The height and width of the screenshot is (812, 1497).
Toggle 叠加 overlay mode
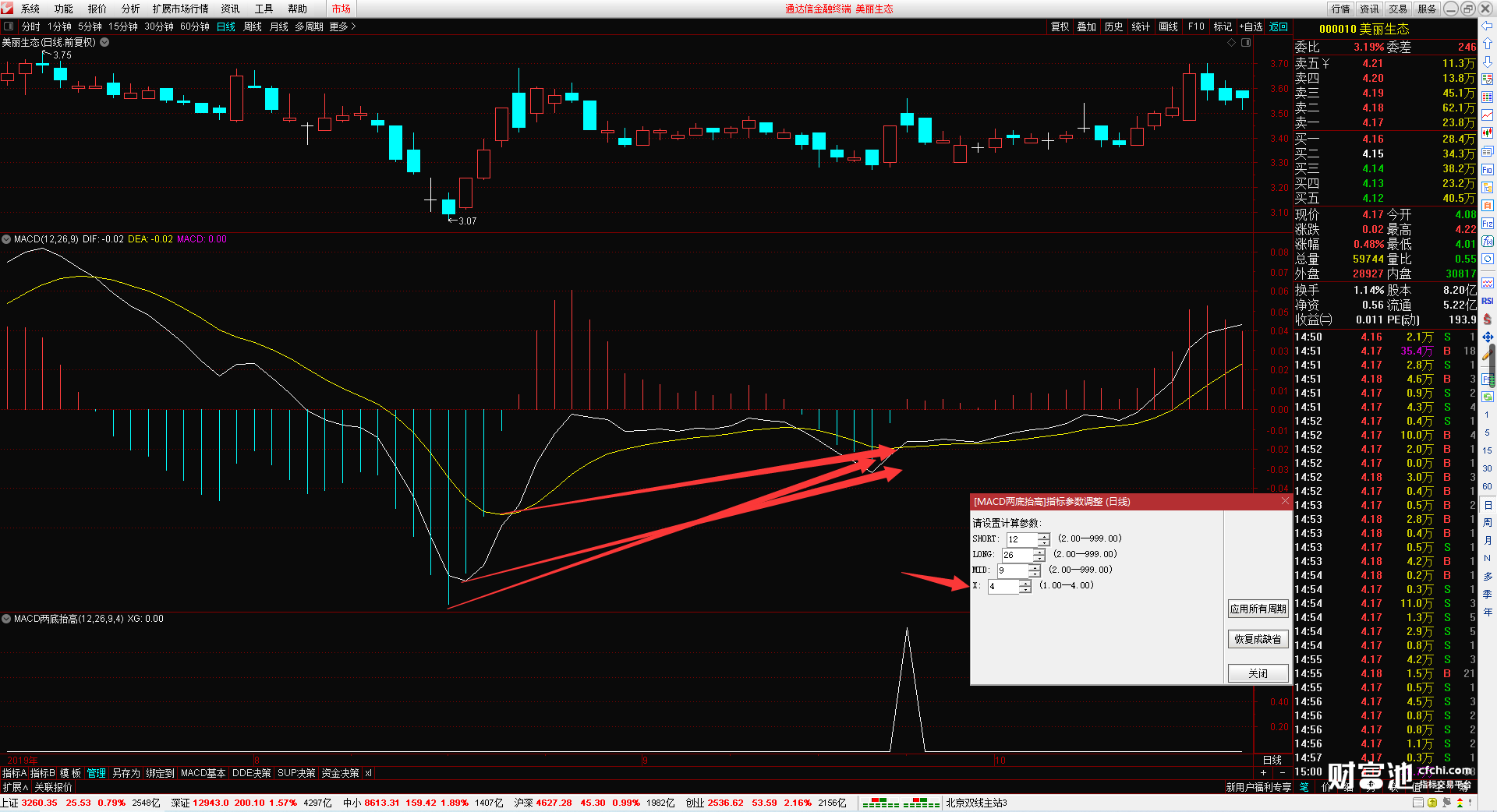(x=1087, y=26)
